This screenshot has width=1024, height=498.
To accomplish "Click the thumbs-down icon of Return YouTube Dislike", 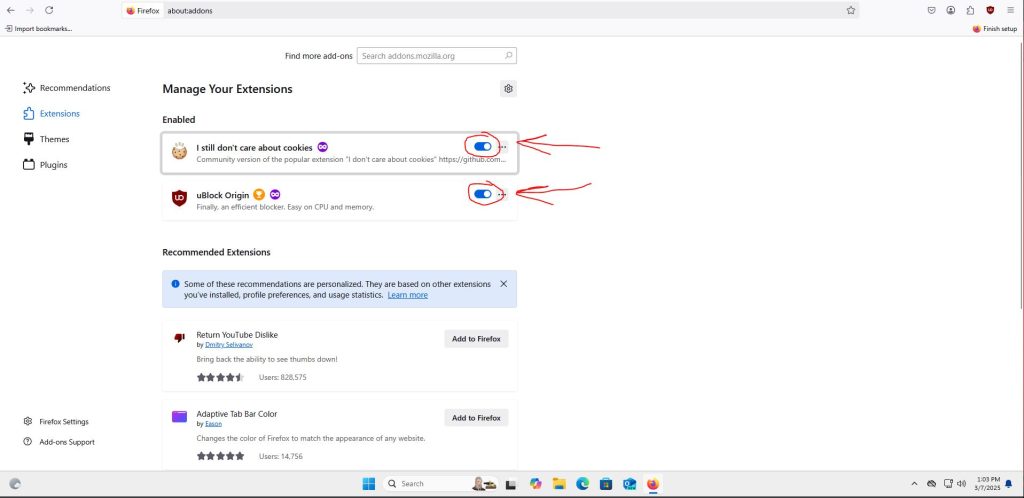I will coord(180,337).
